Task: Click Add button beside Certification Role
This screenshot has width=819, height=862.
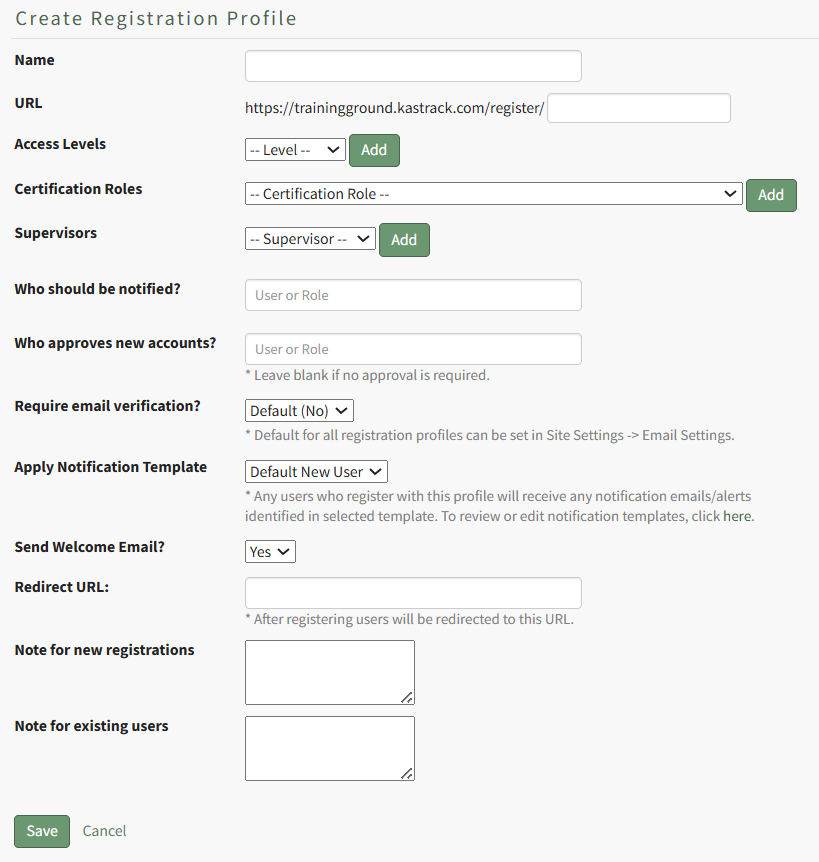Action: (771, 195)
